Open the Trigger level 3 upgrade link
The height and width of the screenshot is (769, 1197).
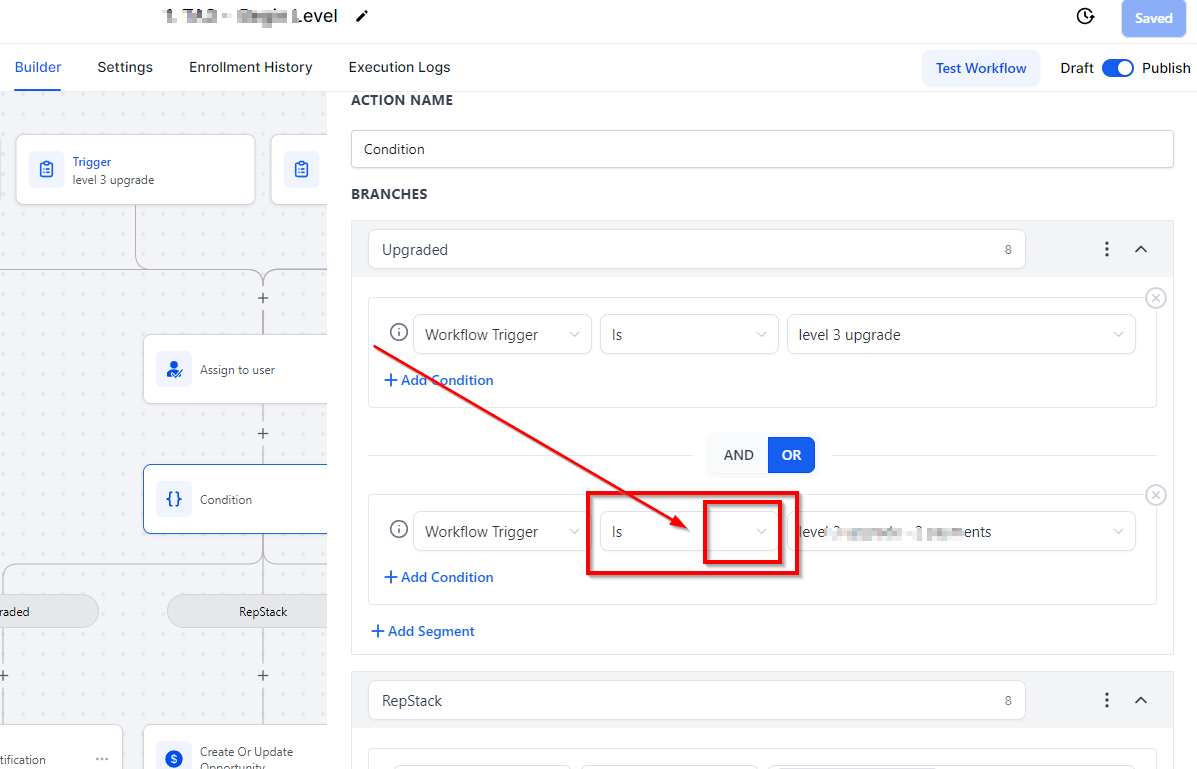tap(92, 162)
